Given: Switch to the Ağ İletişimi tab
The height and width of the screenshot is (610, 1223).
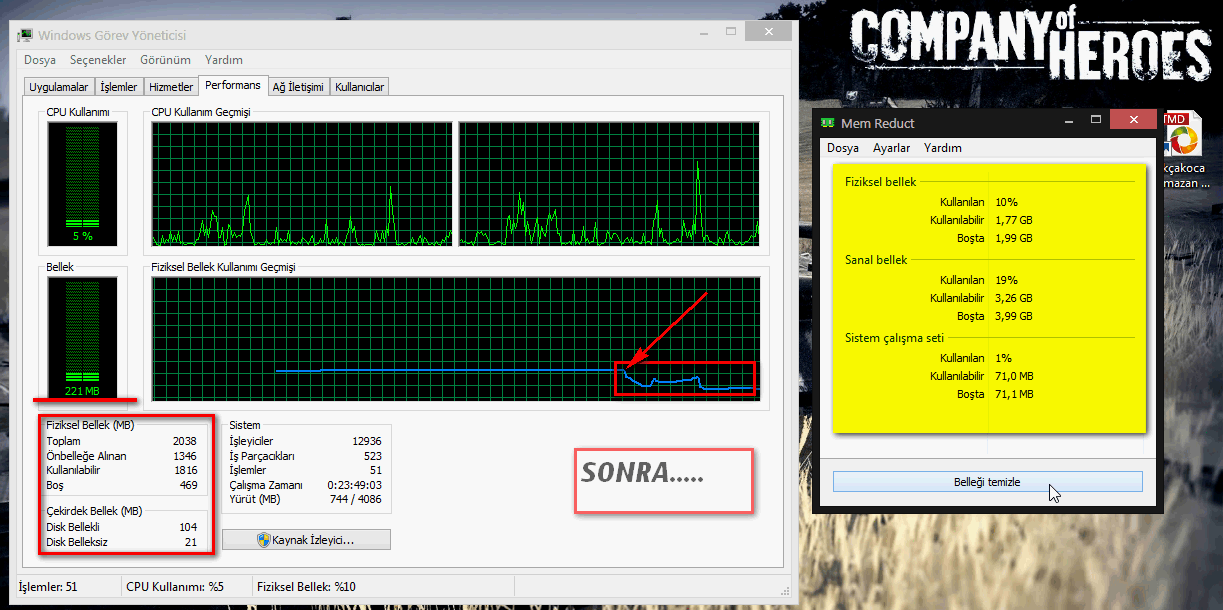Looking at the screenshot, I should click(x=299, y=87).
